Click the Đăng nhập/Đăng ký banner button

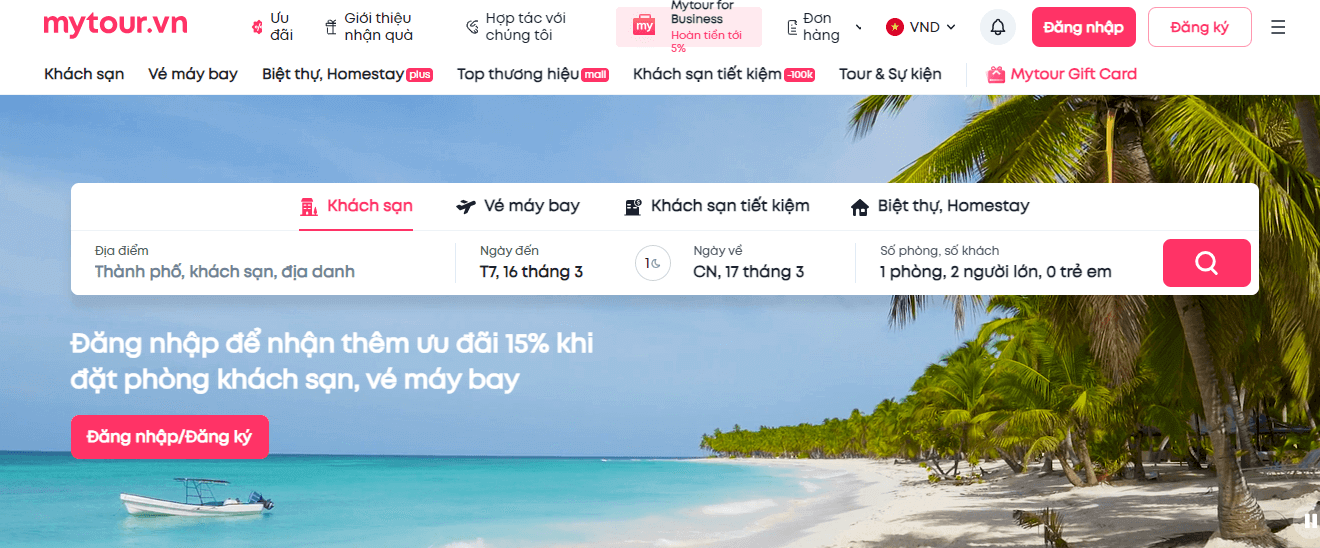tap(170, 437)
